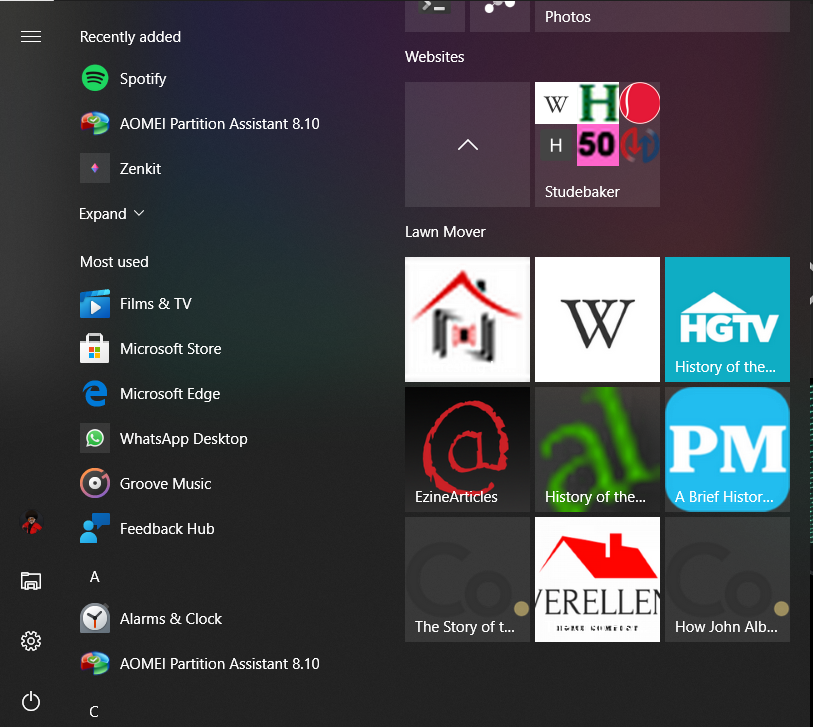Open the PM A Brief Histor... tile
Viewport: 813px width, 727px height.
pos(727,449)
